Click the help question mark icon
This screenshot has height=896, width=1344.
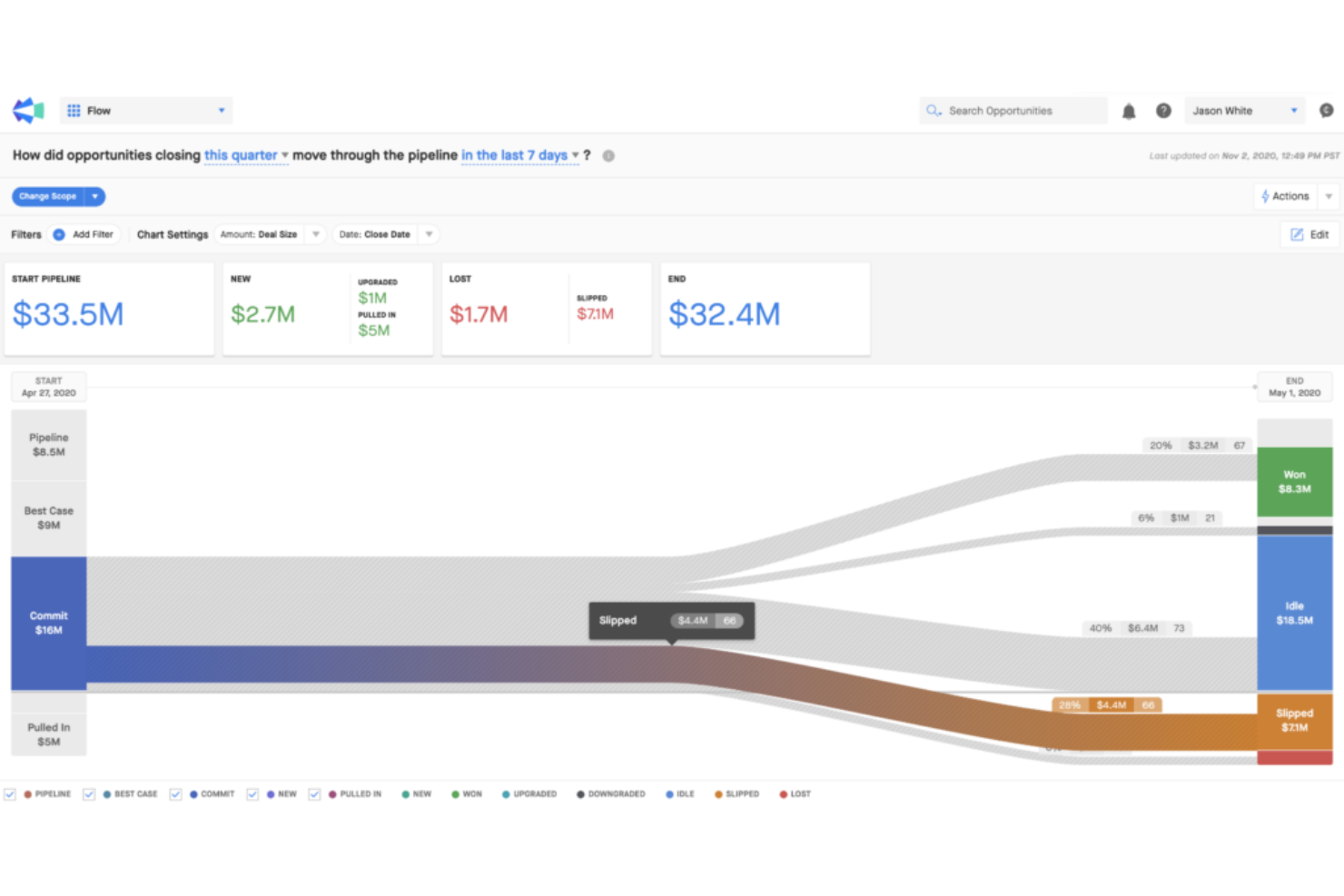[x=1163, y=110]
